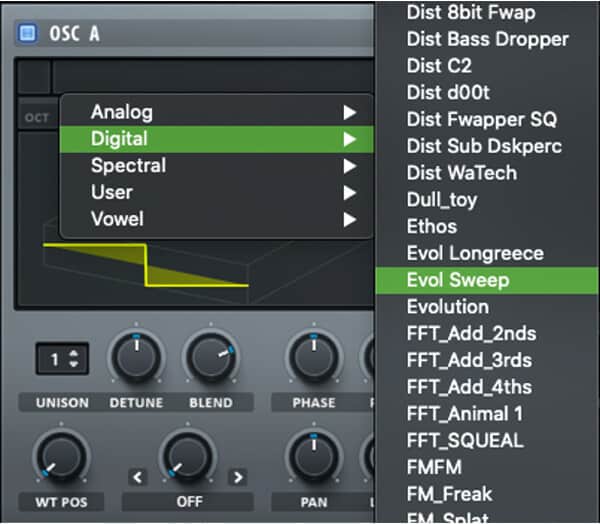Click the Digital row arrow
This screenshot has width=600, height=524.
pos(350,139)
